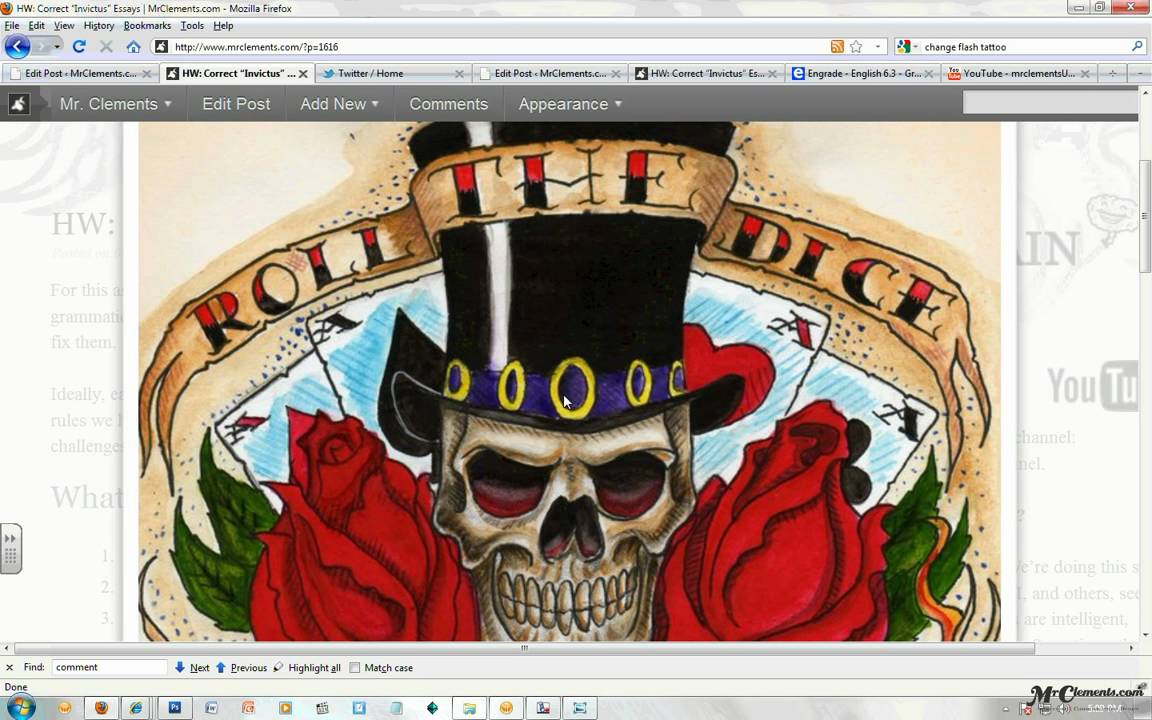Screen dimensions: 1152x720
Task: Switch to the Twitter / Home tab
Action: (393, 73)
